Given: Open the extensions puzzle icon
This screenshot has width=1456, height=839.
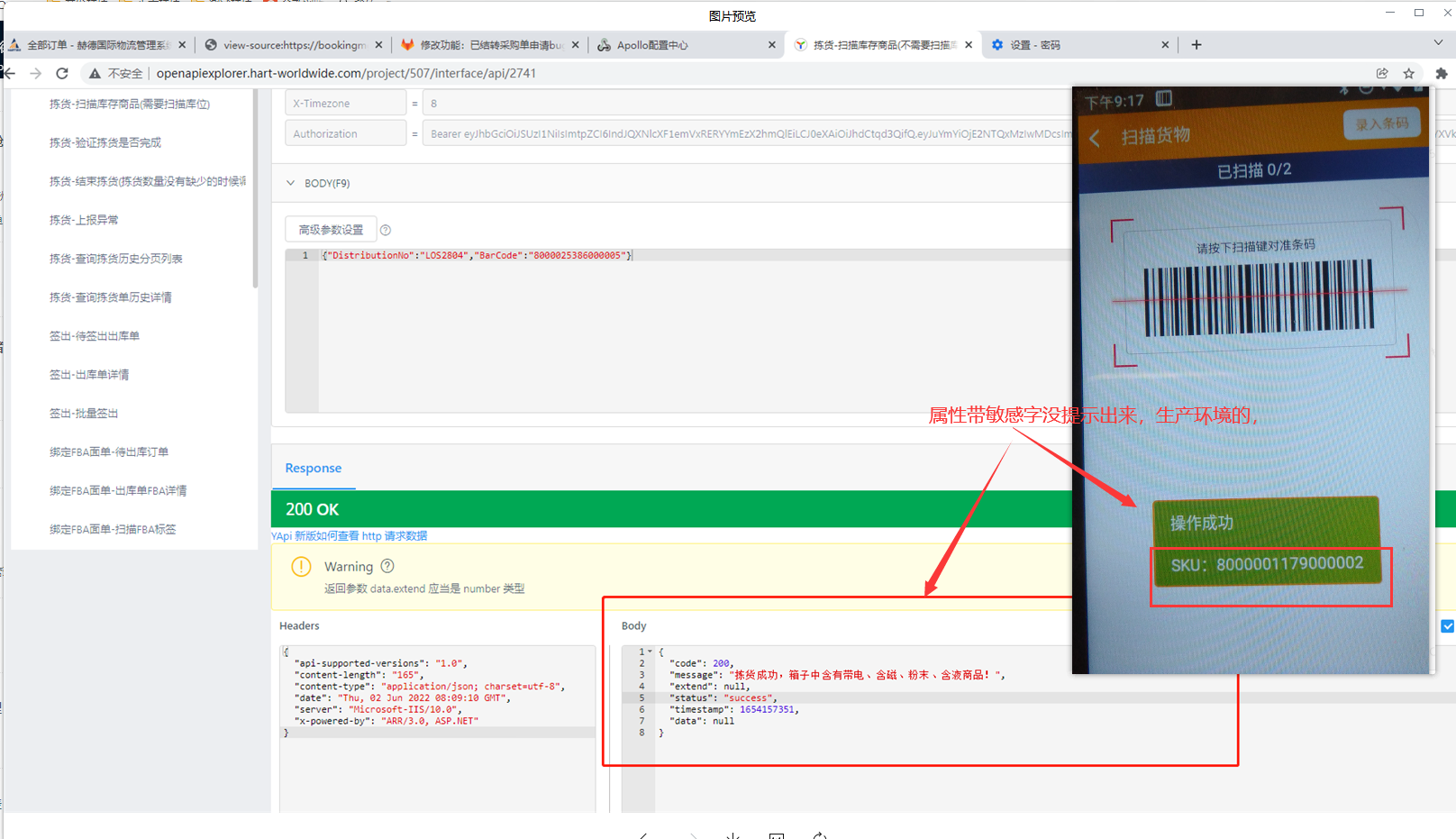Looking at the screenshot, I should tap(1441, 73).
